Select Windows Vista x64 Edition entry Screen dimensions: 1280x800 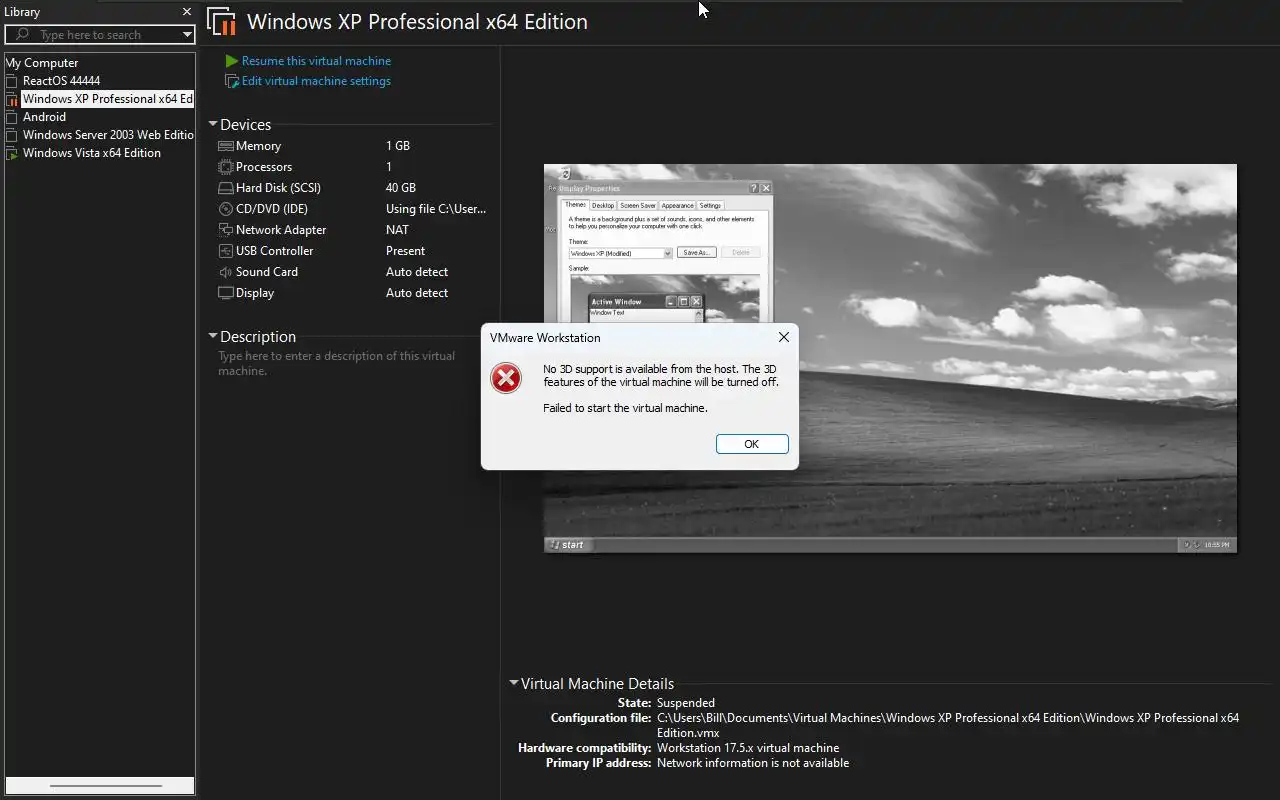pyautogui.click(x=92, y=153)
